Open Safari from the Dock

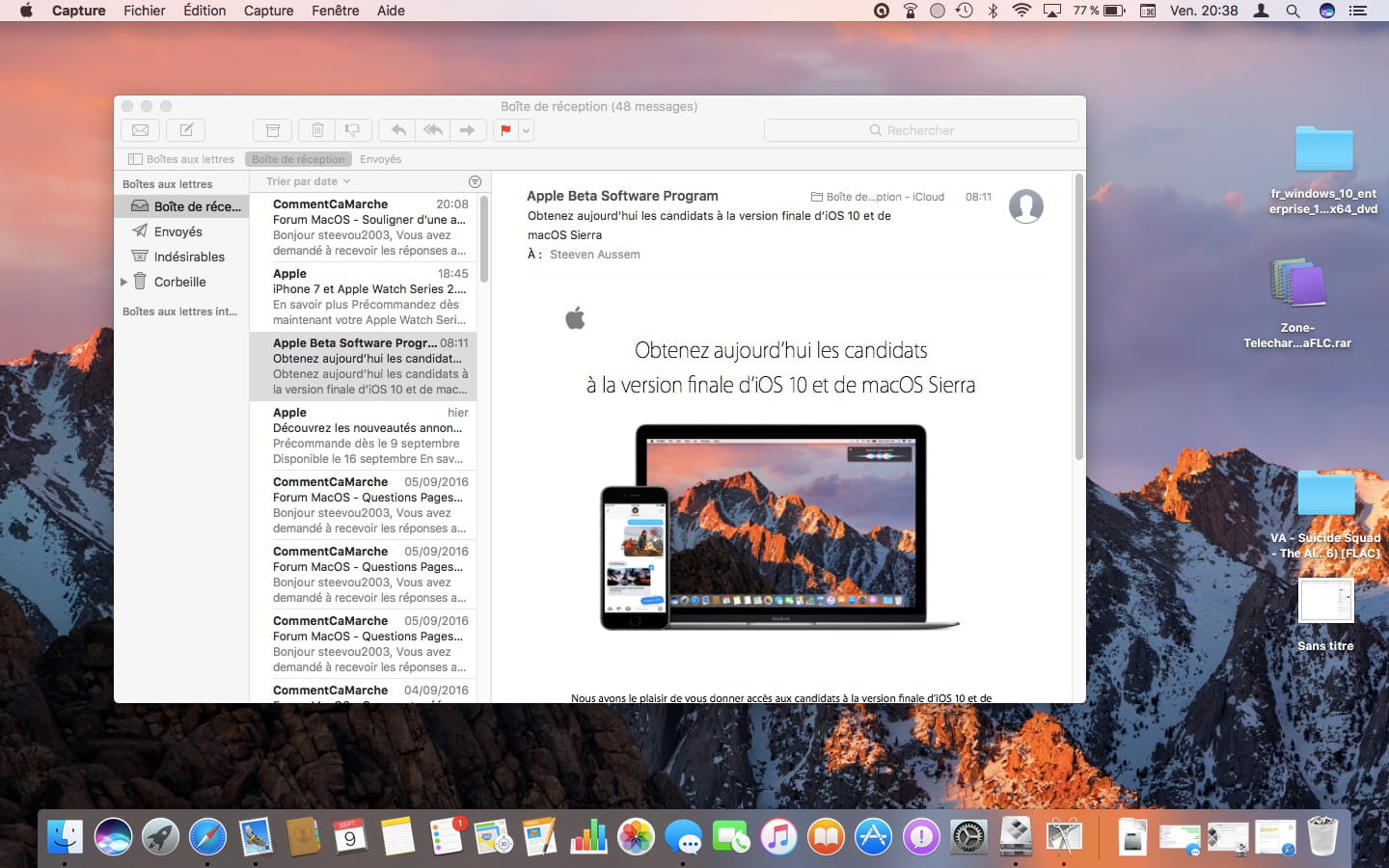(207, 836)
